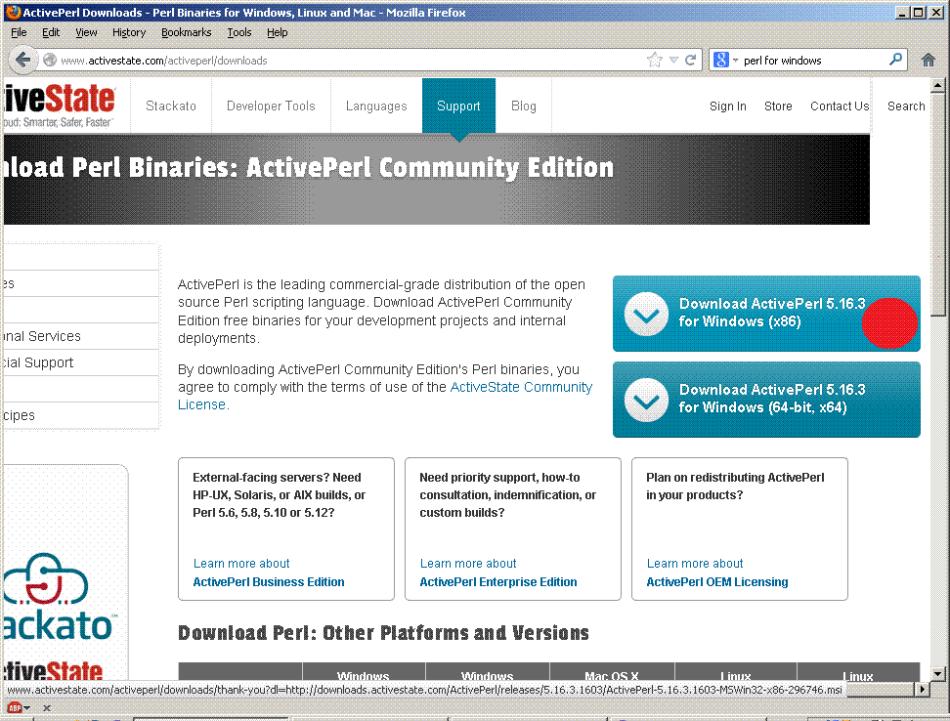Click the 'Plan on redistributing ActivePerl' text
950x721 pixels.
[735, 486]
